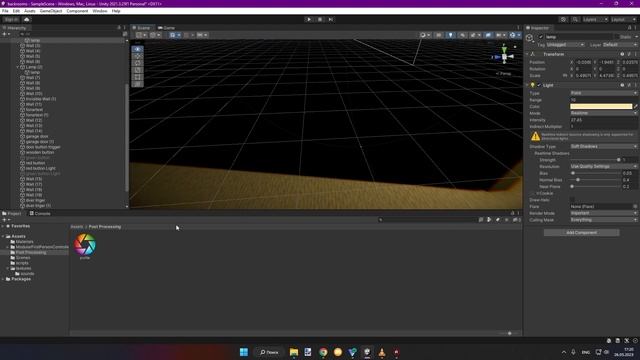Open the 'profile' post processing asset

pos(85,246)
